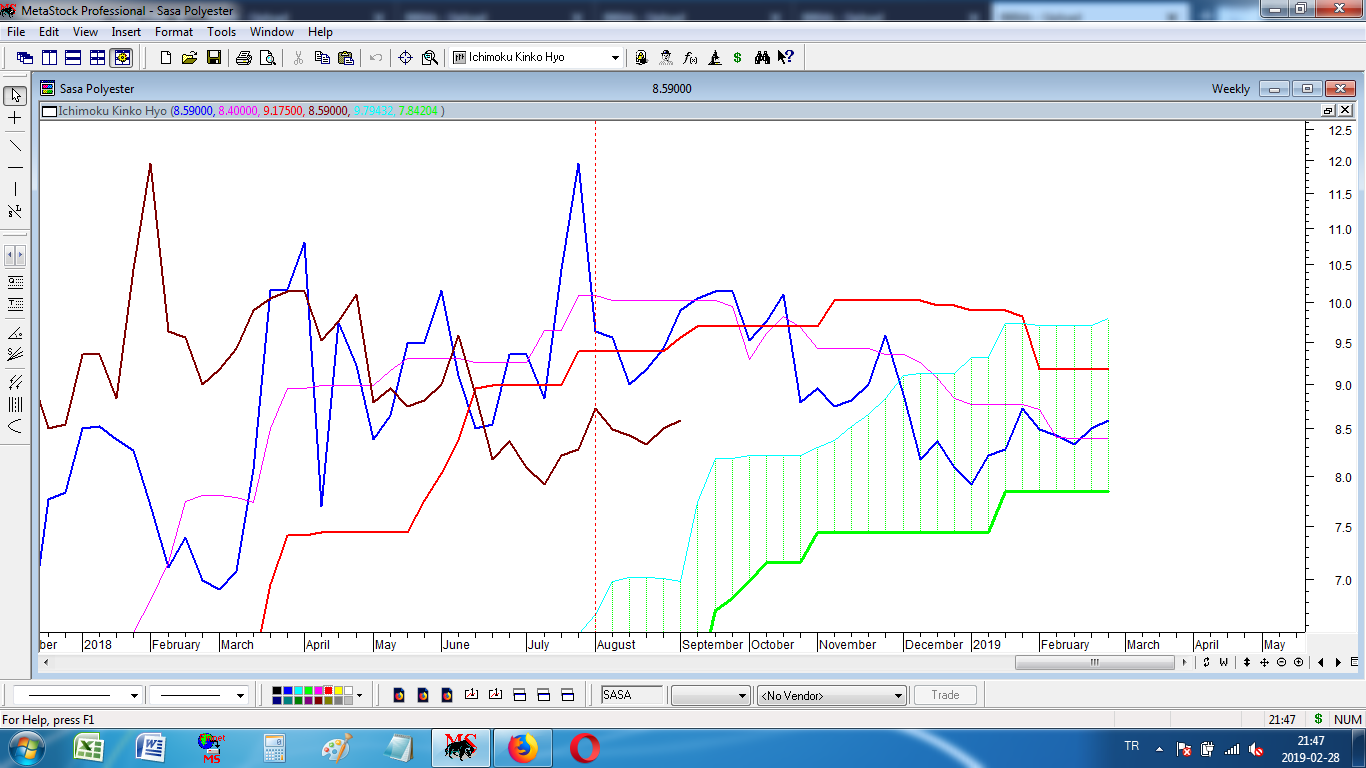Open the Format menu
The width and height of the screenshot is (1366, 768).
pos(174,32)
